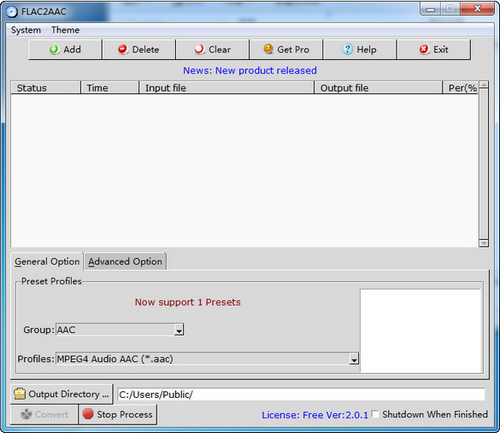This screenshot has width=500, height=433.
Task: Open Get Pro smiley icon
Action: point(268,49)
